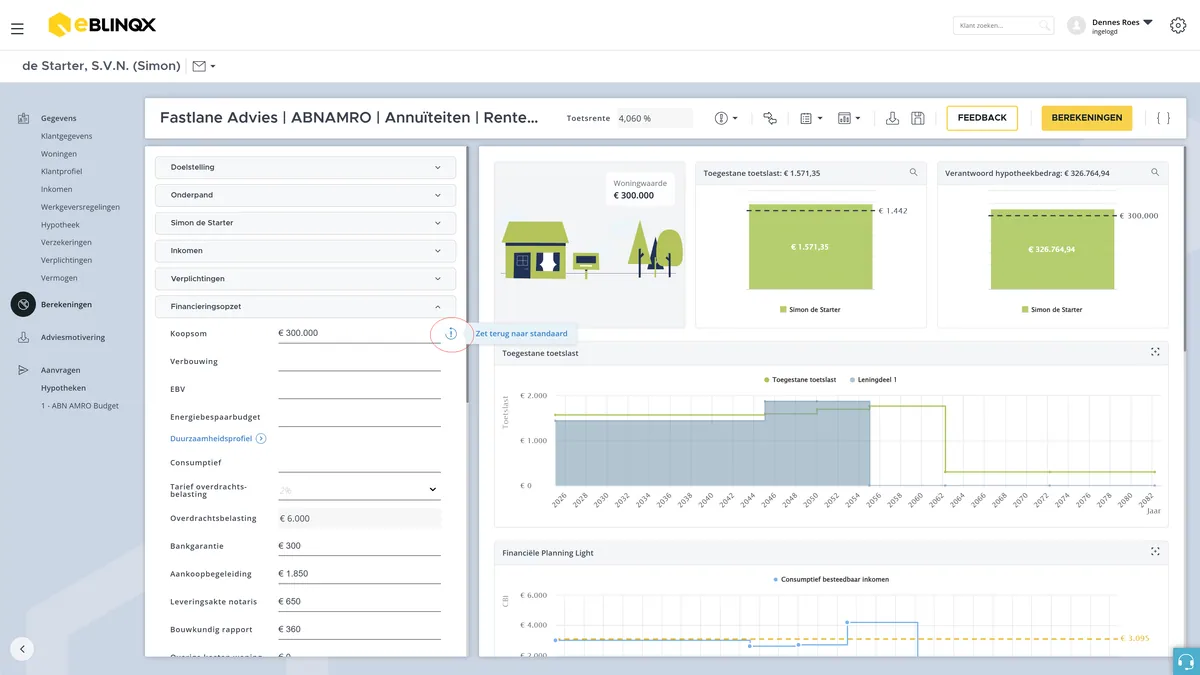Click the magnifier on the Toegestane toetslast card

913,173
